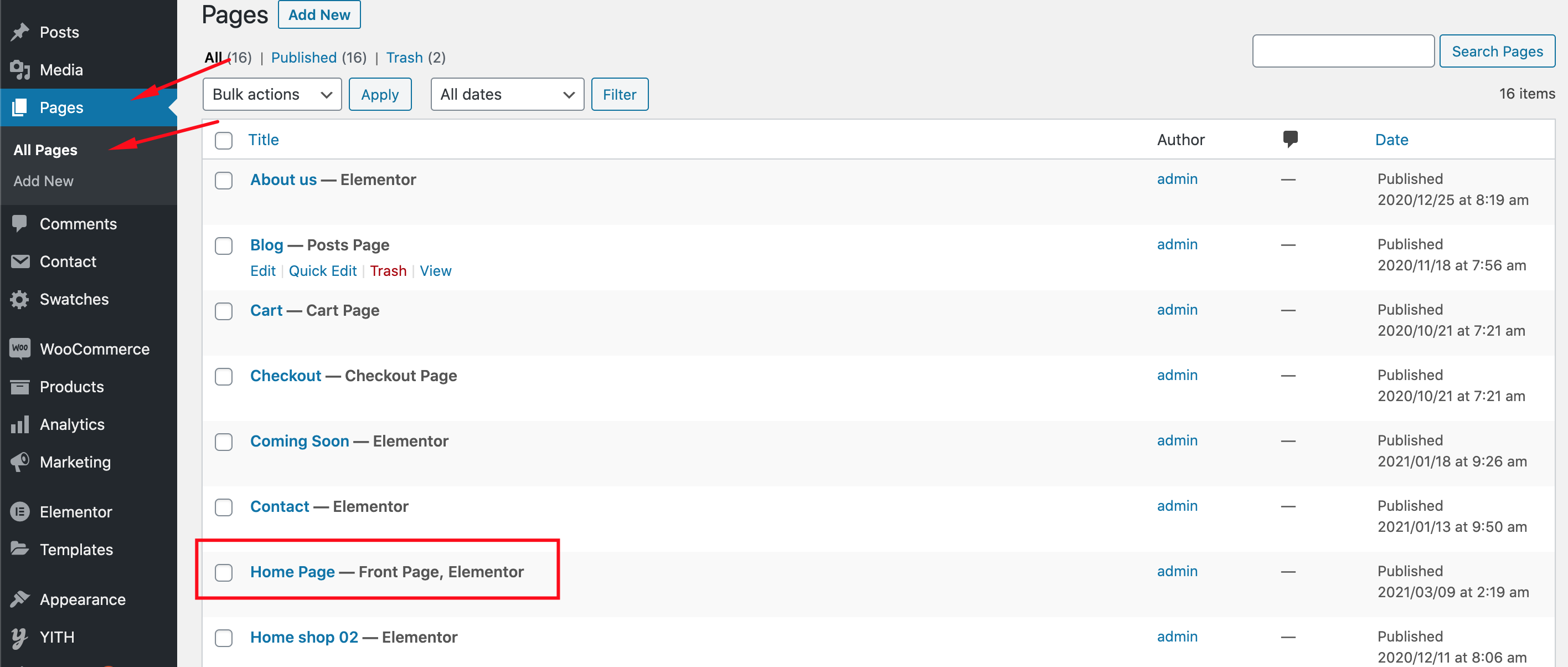Image resolution: width=1568 pixels, height=667 pixels.
Task: Select the Home Page row checkbox
Action: [223, 573]
